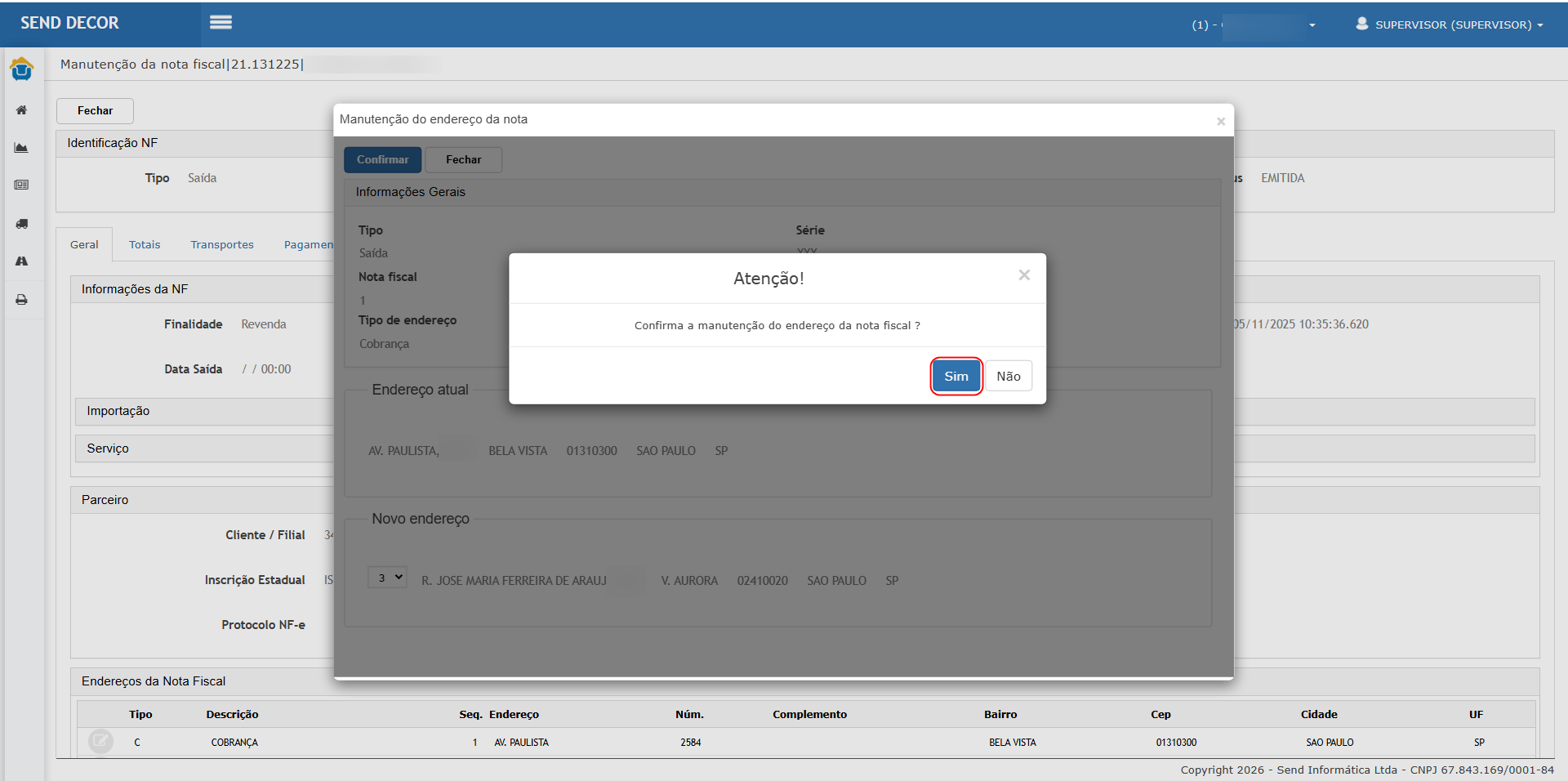
Task: Dismiss the Atenção dialog with X
Action: click(1024, 275)
